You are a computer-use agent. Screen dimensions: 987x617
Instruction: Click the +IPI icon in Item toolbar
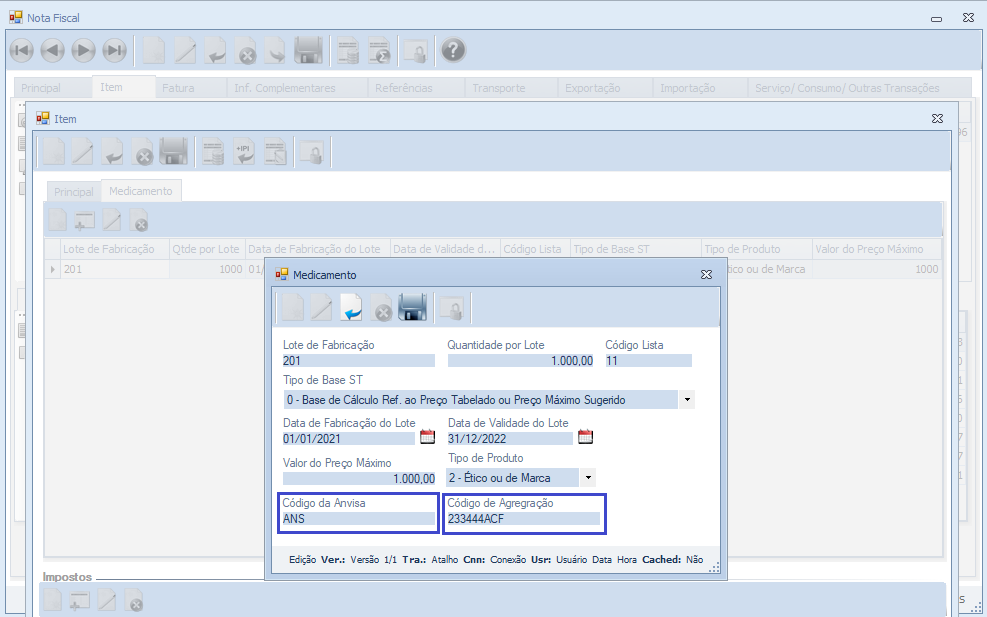[244, 151]
